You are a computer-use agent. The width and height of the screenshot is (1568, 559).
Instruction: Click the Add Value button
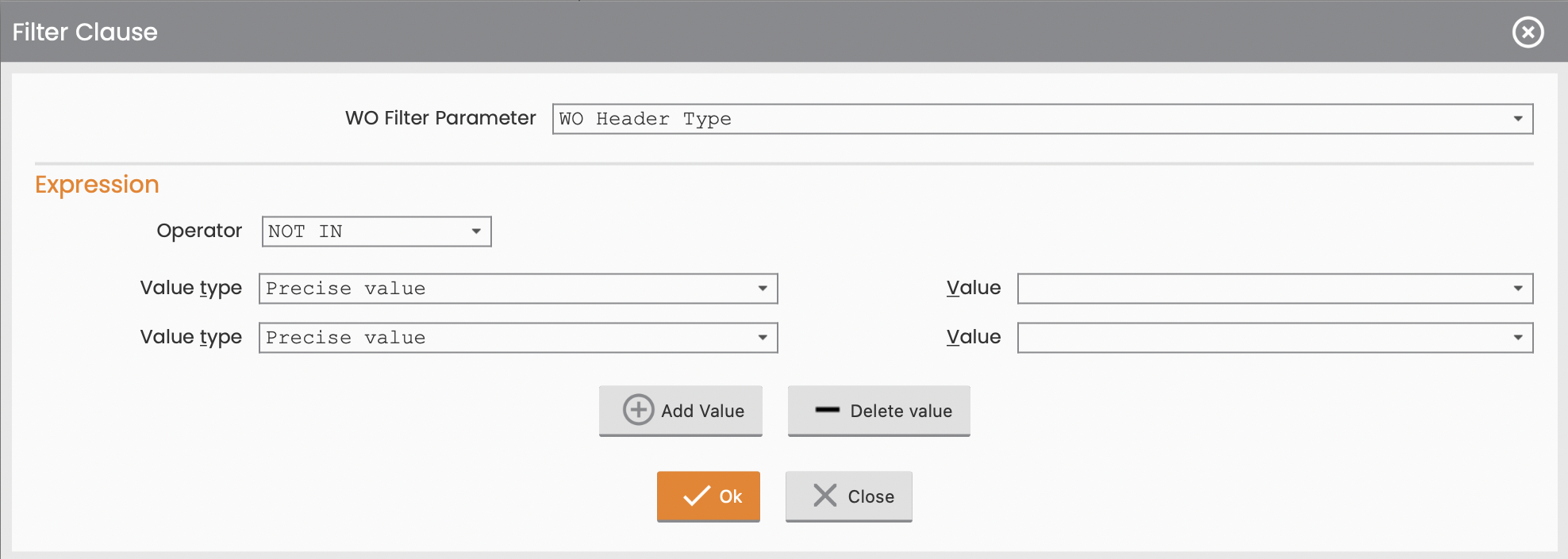pyautogui.click(x=681, y=411)
